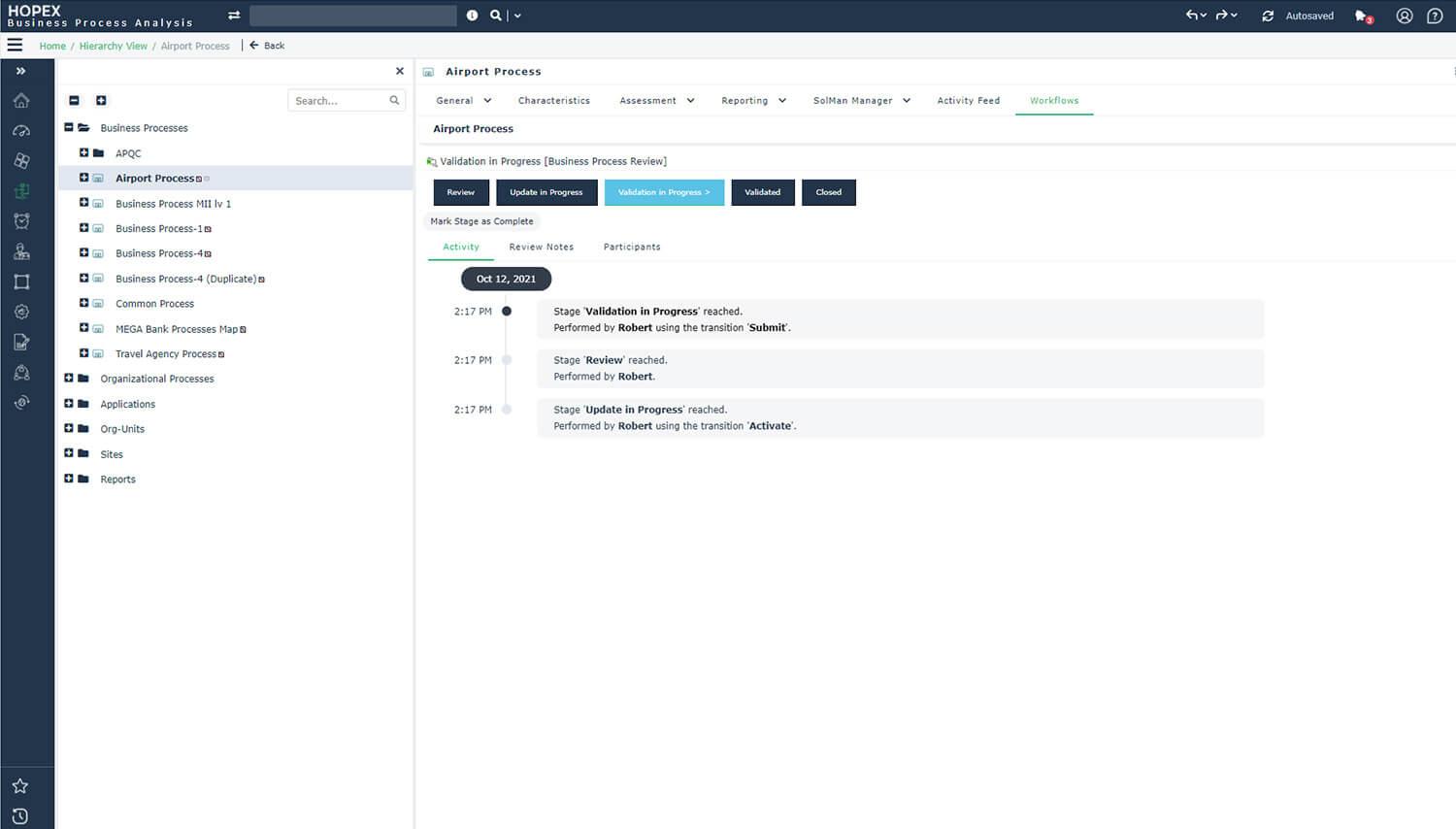Click the header search input field

click(x=353, y=16)
